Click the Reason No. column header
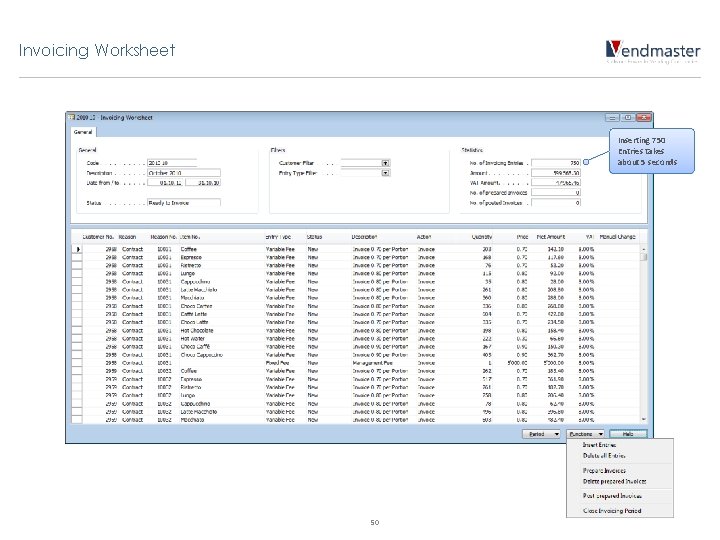Image resolution: width=720 pixels, height=540 pixels. [163, 237]
